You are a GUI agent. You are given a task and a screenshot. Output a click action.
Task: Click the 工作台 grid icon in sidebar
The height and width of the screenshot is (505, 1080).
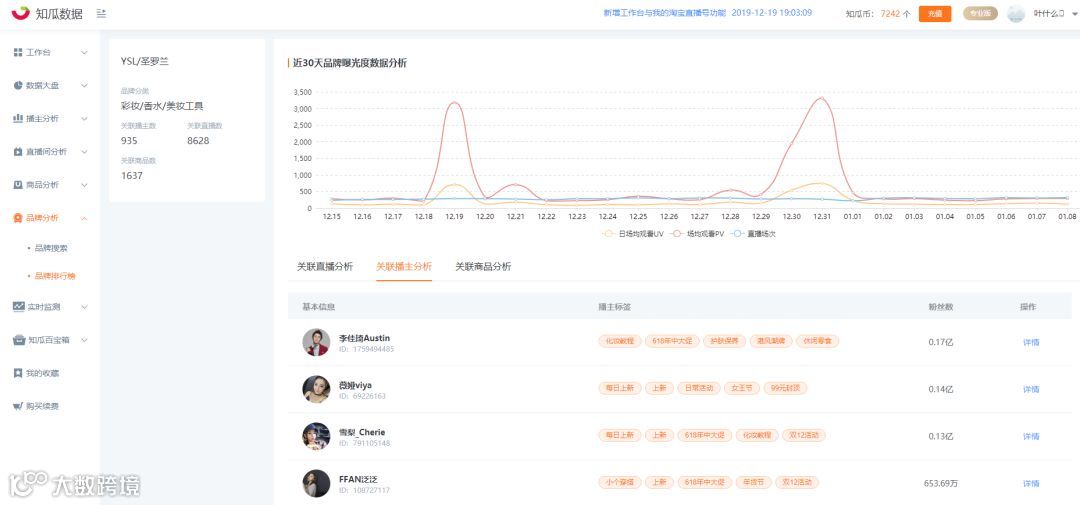pyautogui.click(x=19, y=52)
